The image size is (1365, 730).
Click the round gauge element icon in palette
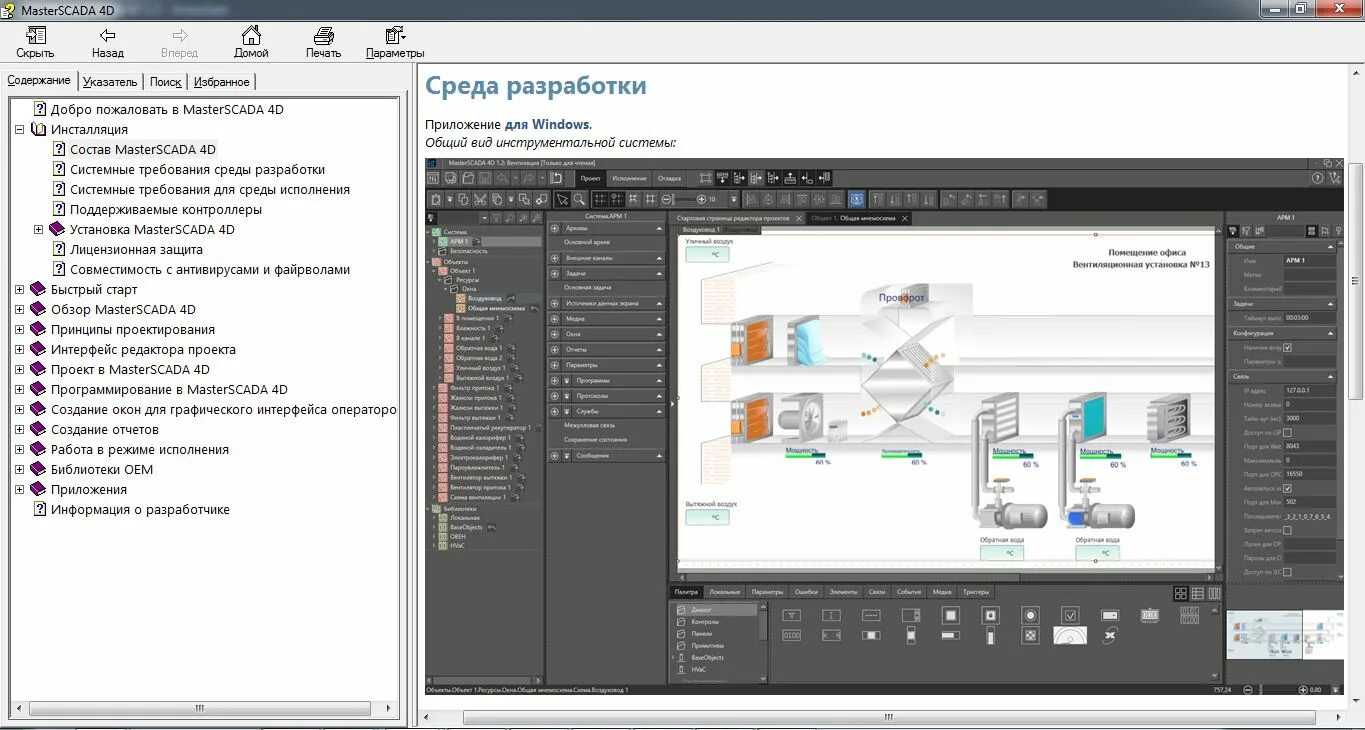coord(1070,635)
